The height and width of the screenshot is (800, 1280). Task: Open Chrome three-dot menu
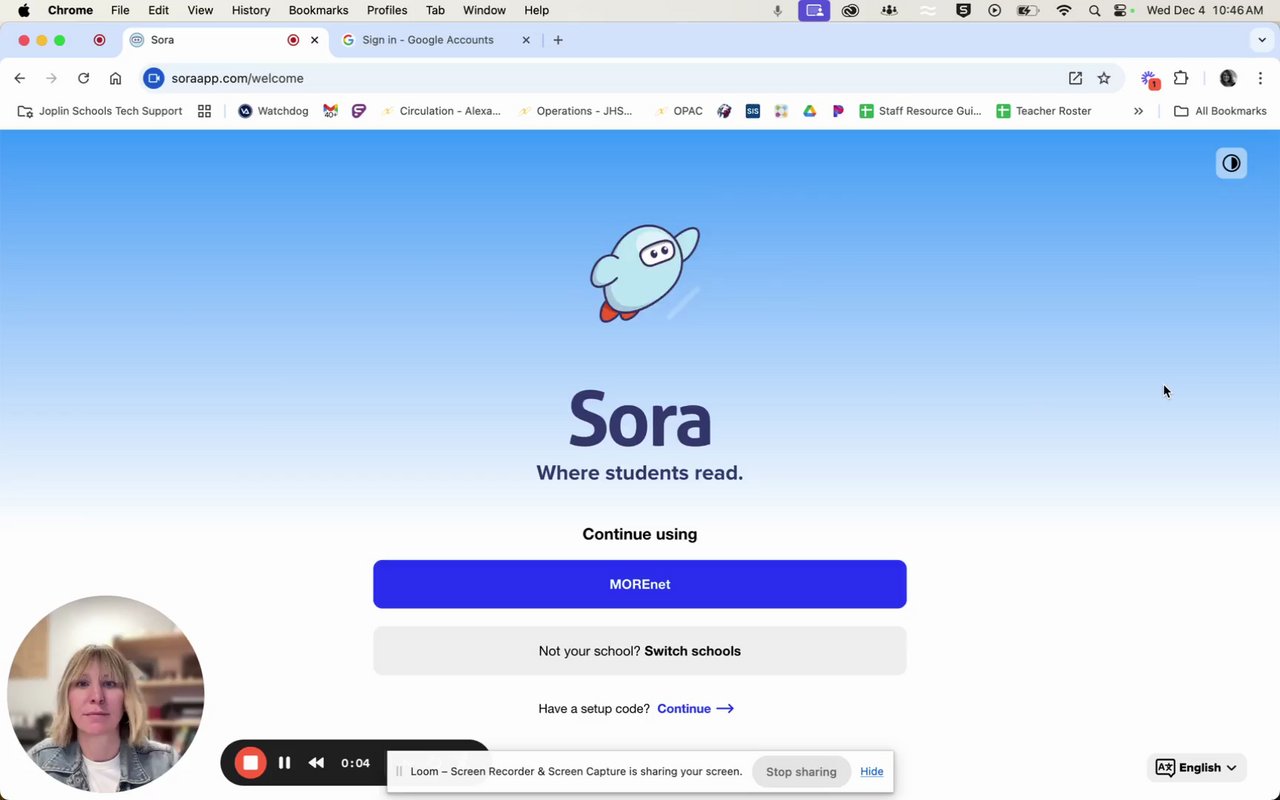point(1260,78)
